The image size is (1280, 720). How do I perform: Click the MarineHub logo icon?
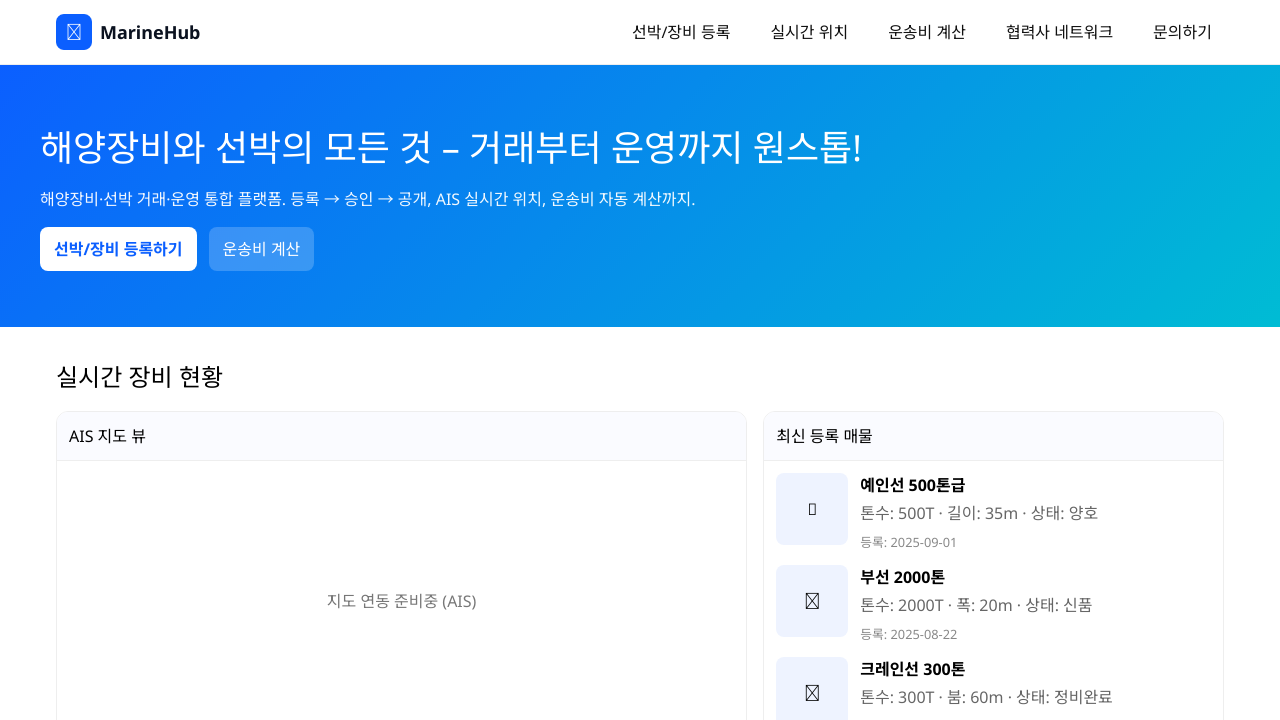click(74, 32)
